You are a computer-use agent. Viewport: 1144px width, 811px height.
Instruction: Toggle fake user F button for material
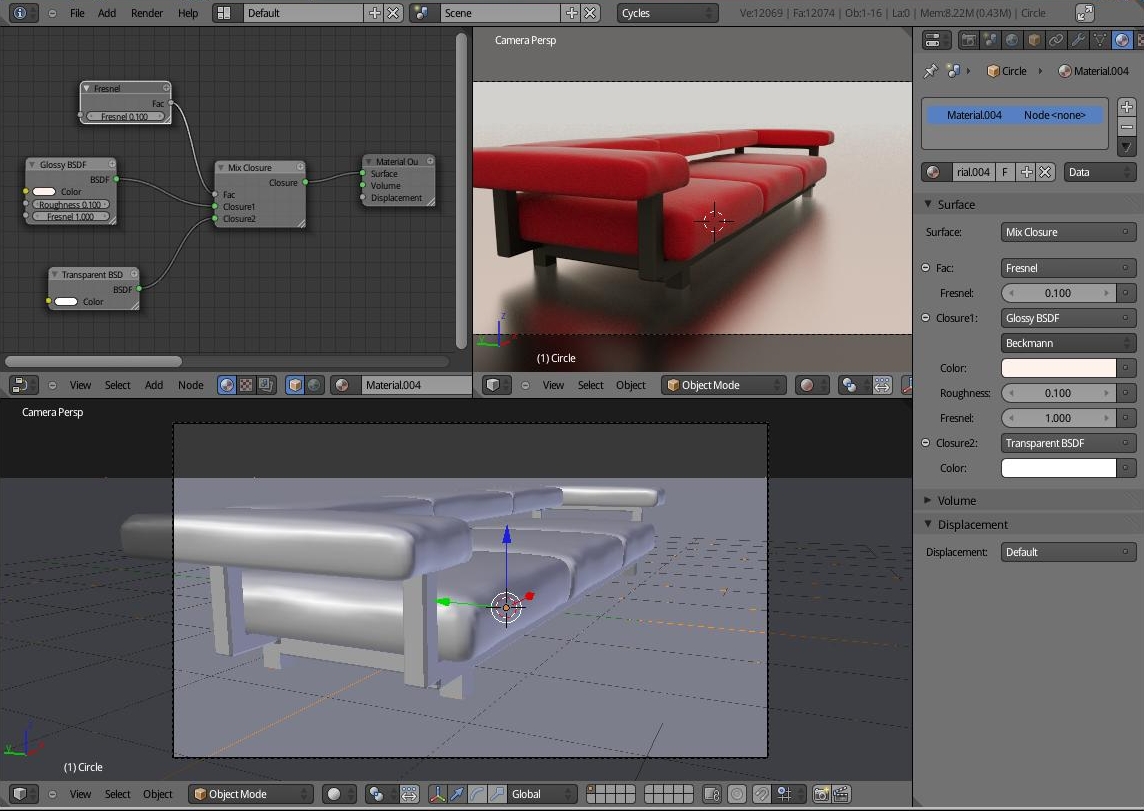pos(1005,172)
